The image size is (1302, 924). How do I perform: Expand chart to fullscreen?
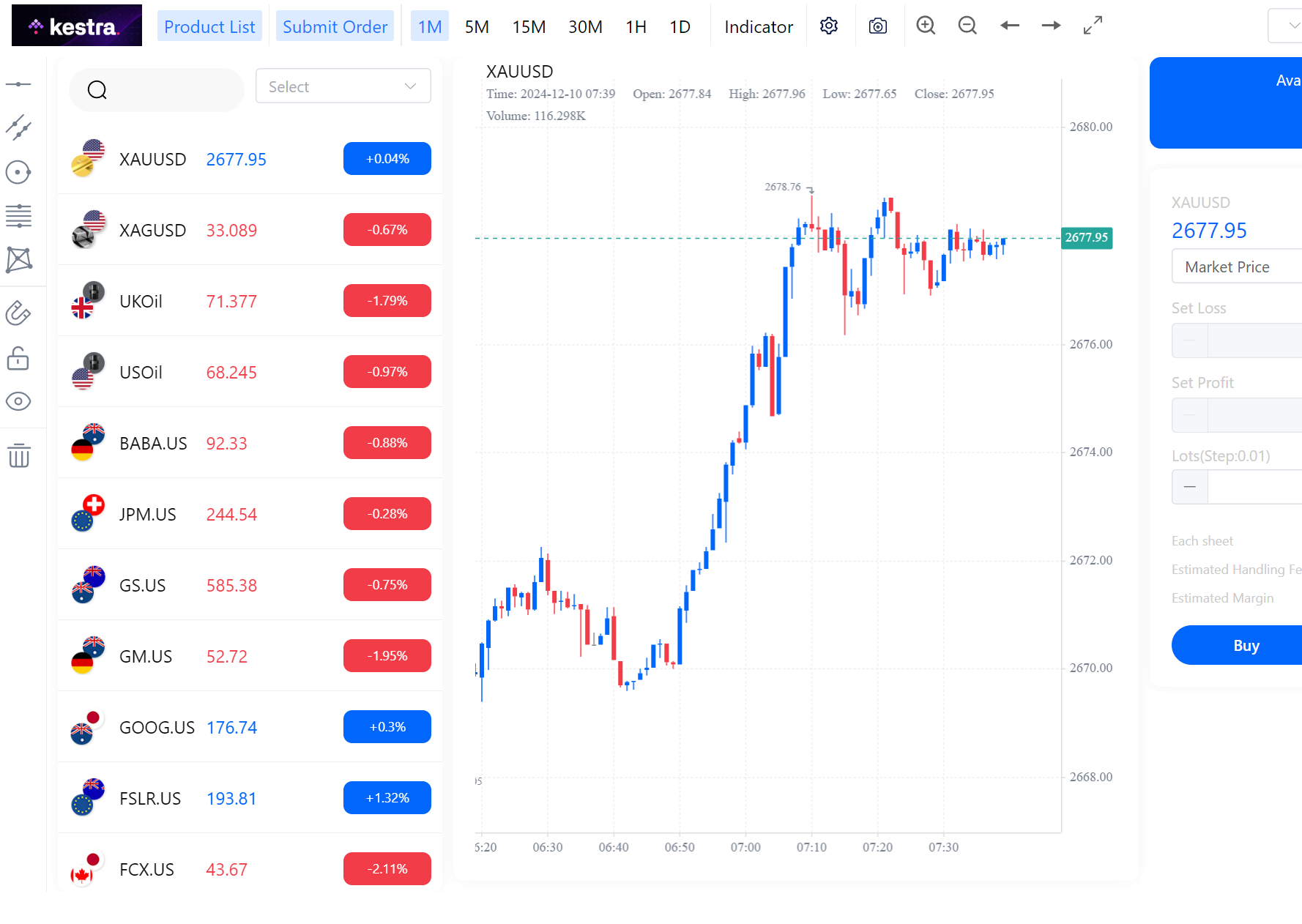pyautogui.click(x=1093, y=26)
